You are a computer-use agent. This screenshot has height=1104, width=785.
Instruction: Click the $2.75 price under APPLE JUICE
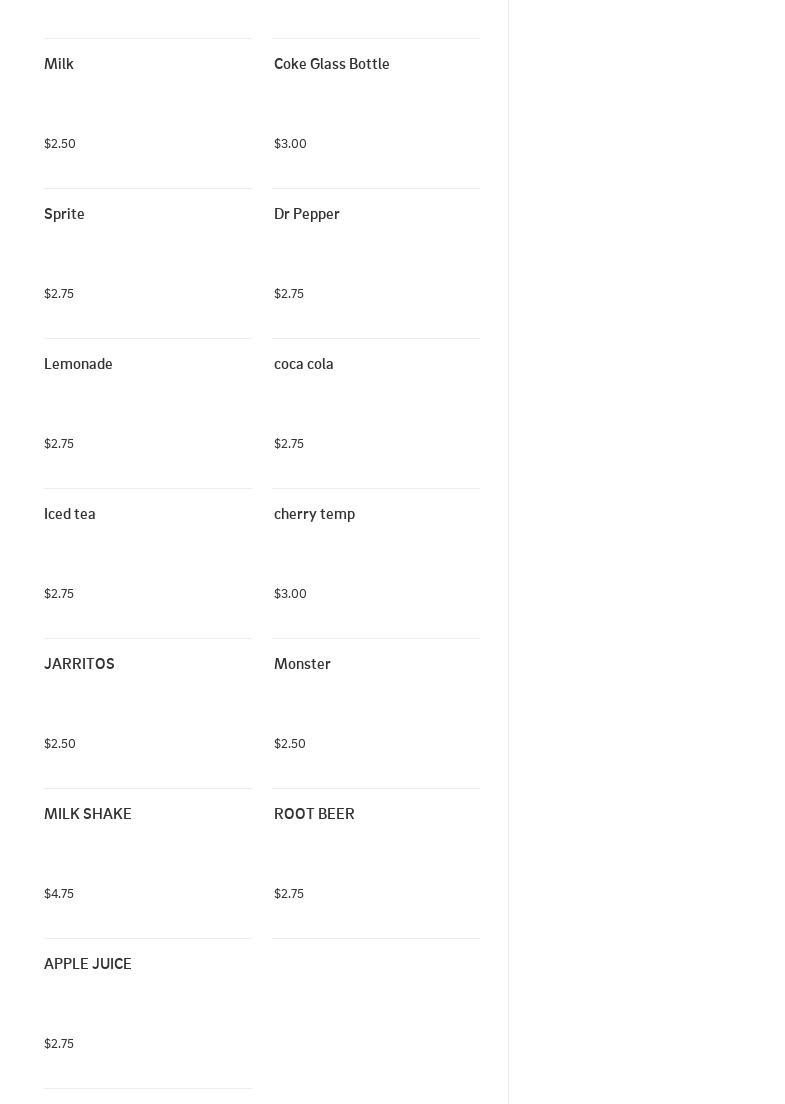[59, 1044]
